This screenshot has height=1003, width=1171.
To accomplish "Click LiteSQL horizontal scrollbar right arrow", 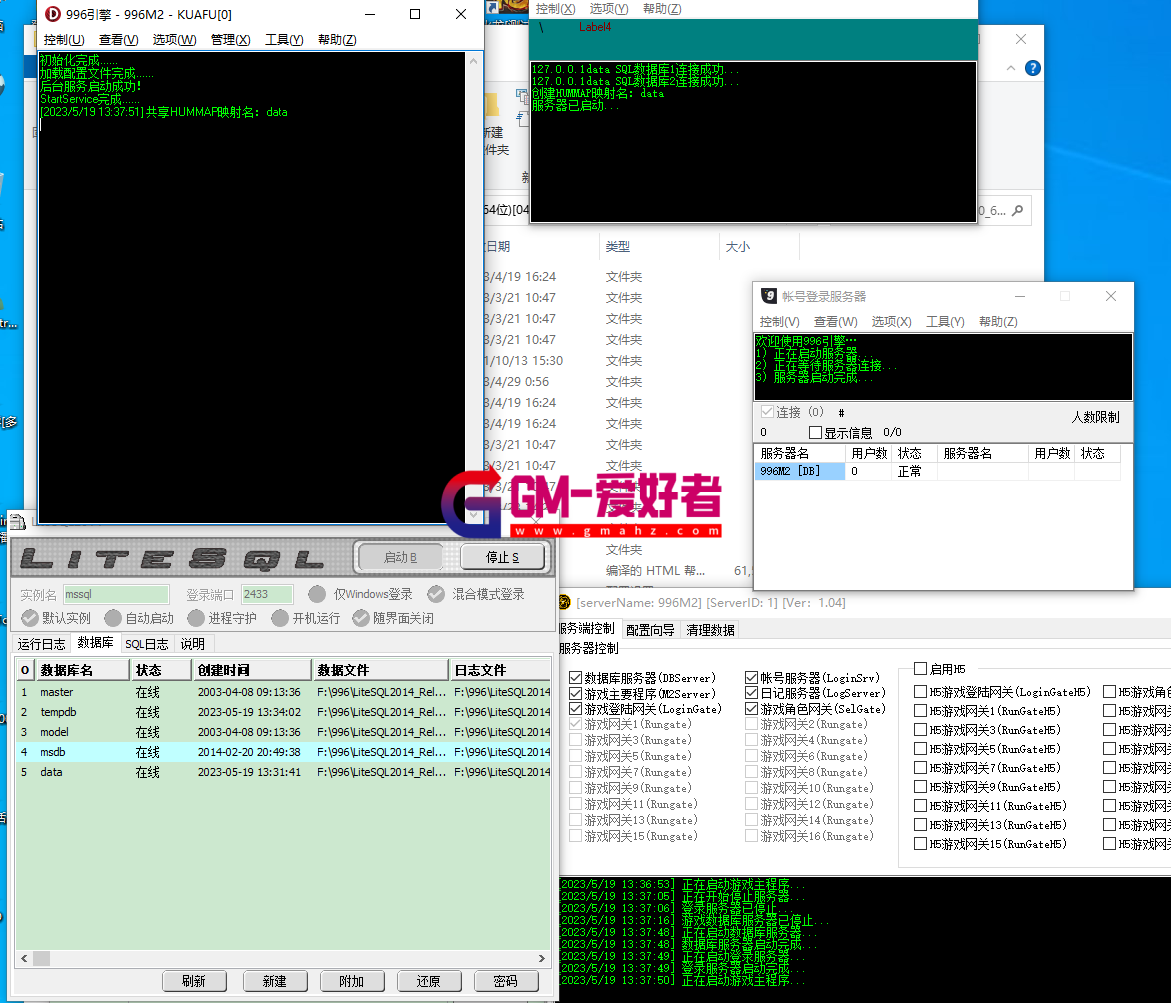I will pos(541,958).
